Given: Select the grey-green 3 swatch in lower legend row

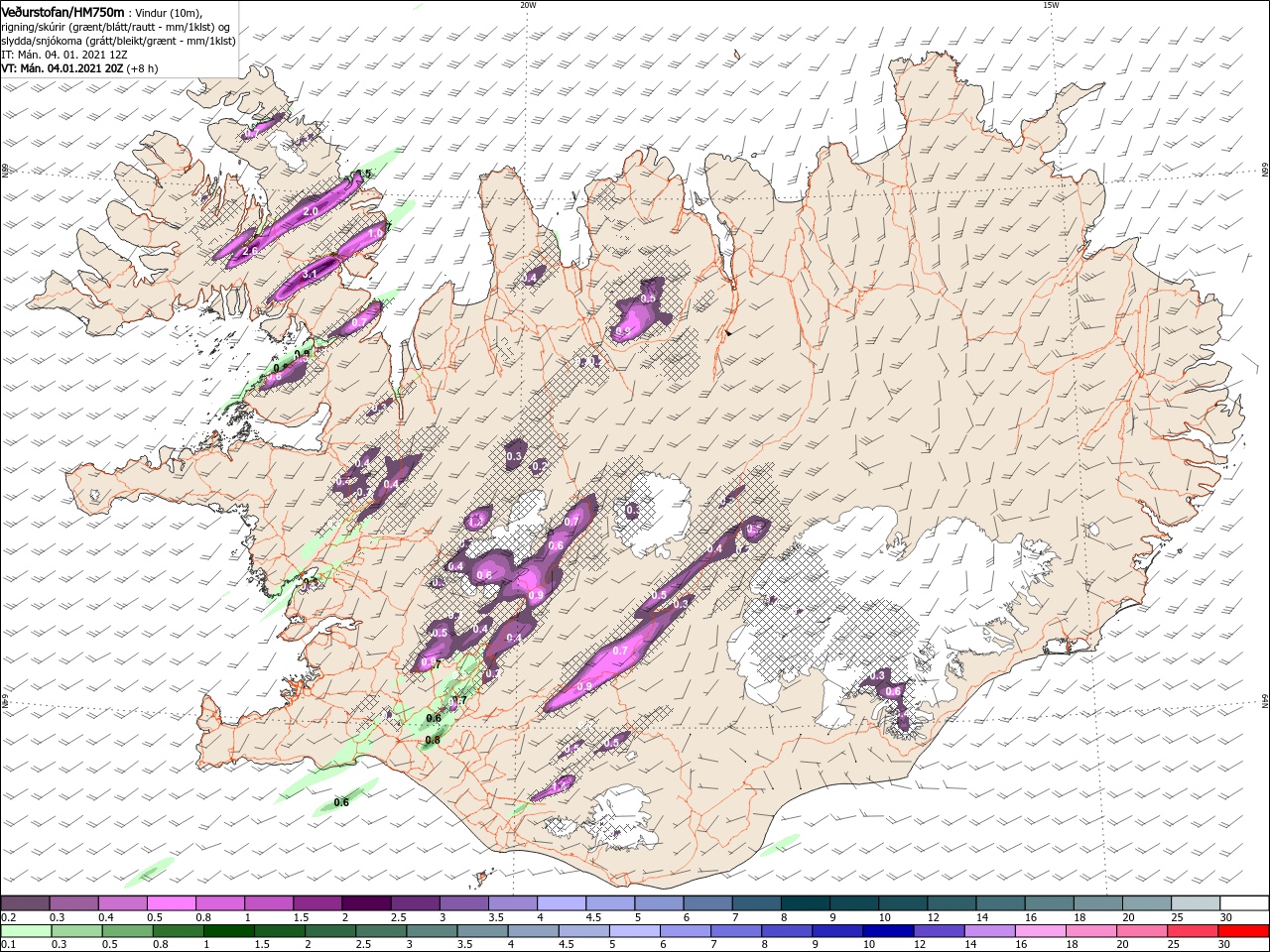Looking at the screenshot, I should [x=432, y=931].
